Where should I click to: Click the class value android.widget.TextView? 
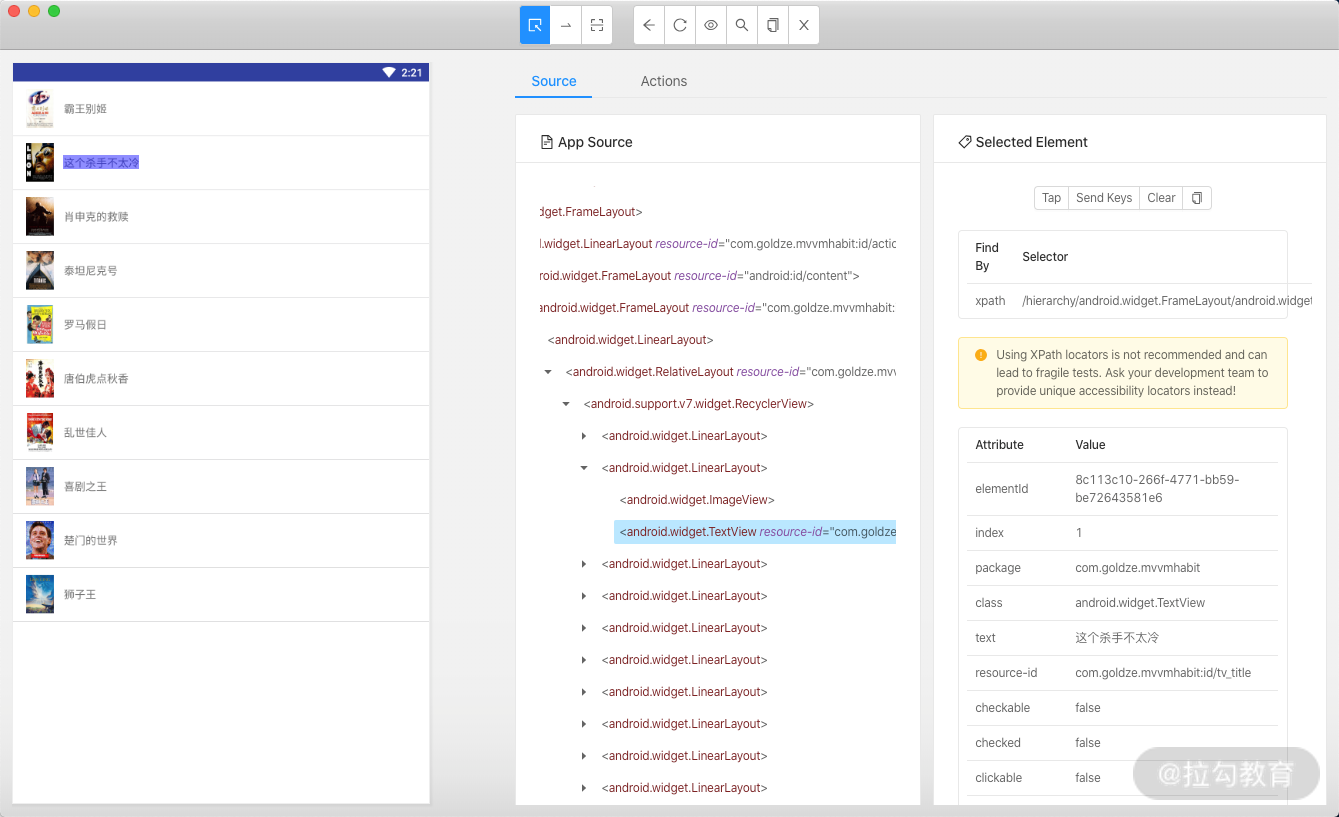(1140, 603)
